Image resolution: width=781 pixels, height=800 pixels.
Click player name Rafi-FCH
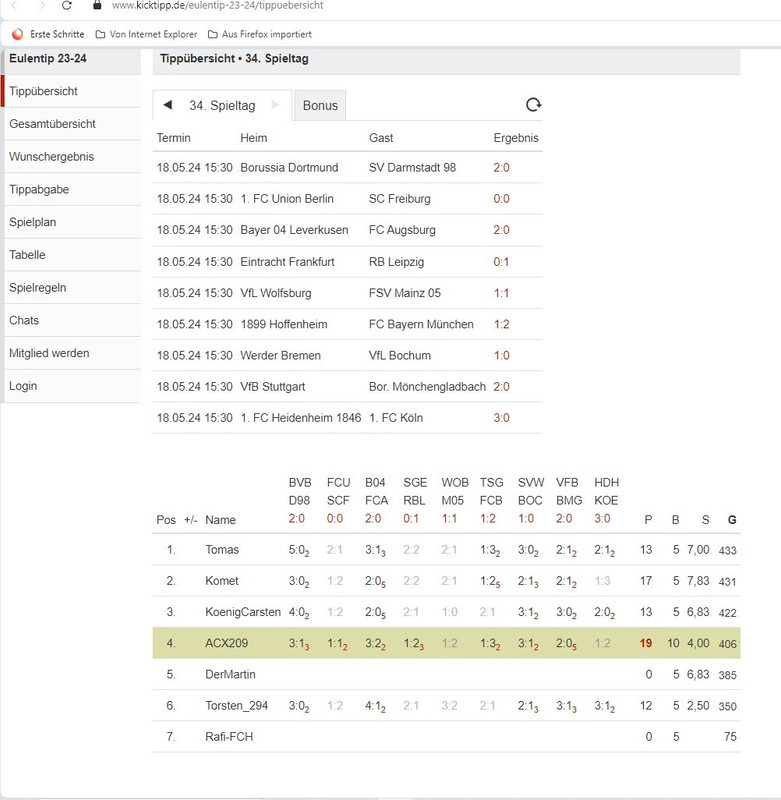click(x=229, y=737)
